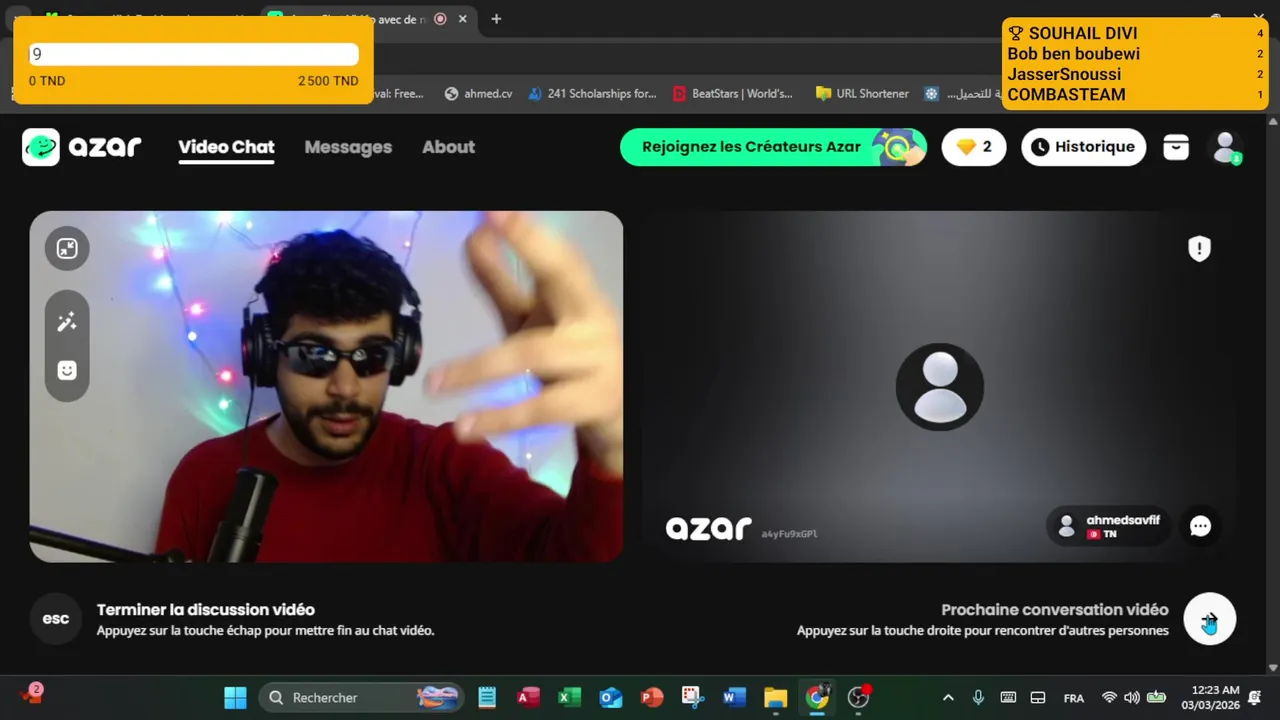Open the Video Chat tab

pos(226,147)
